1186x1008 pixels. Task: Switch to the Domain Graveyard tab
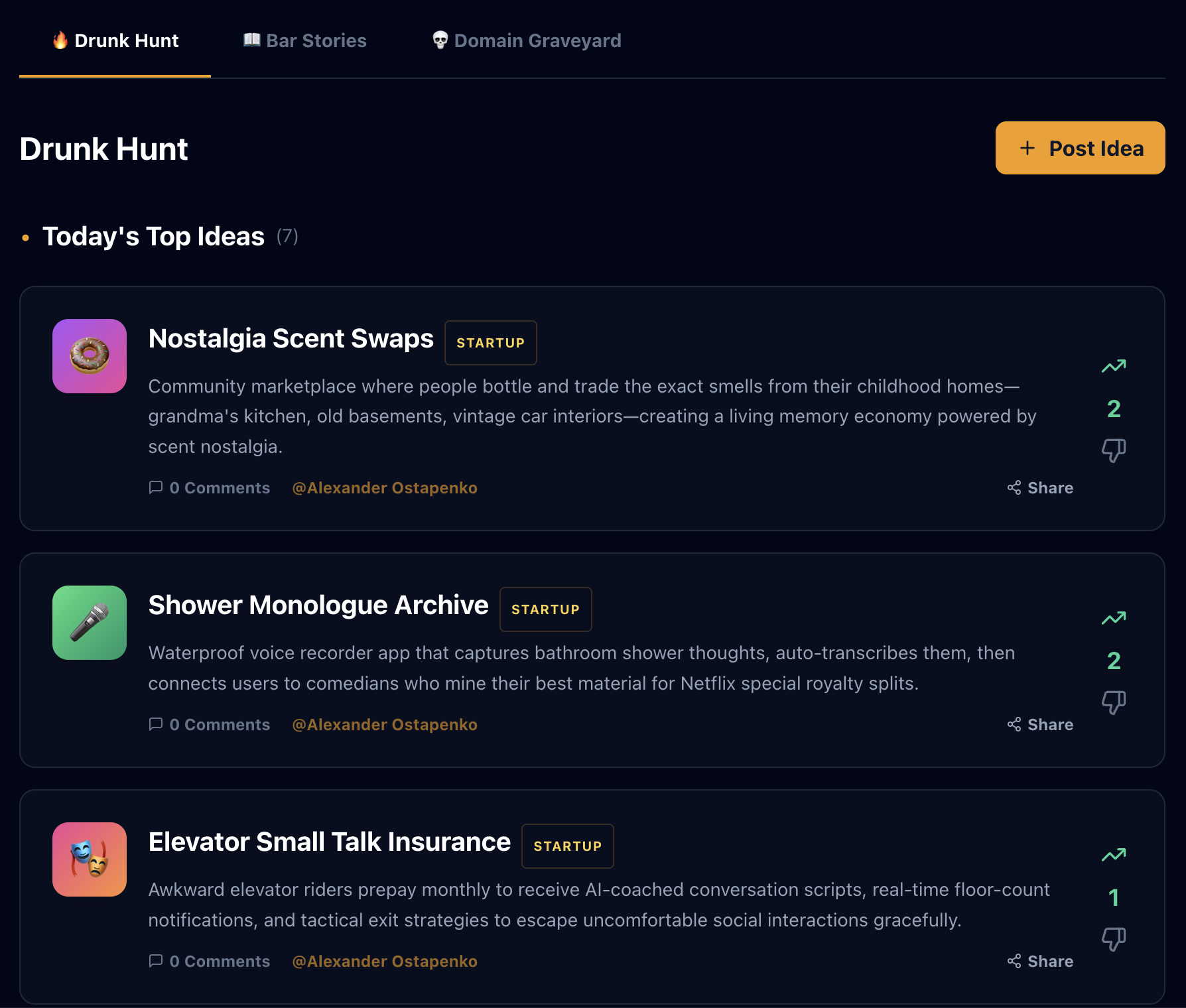point(526,40)
